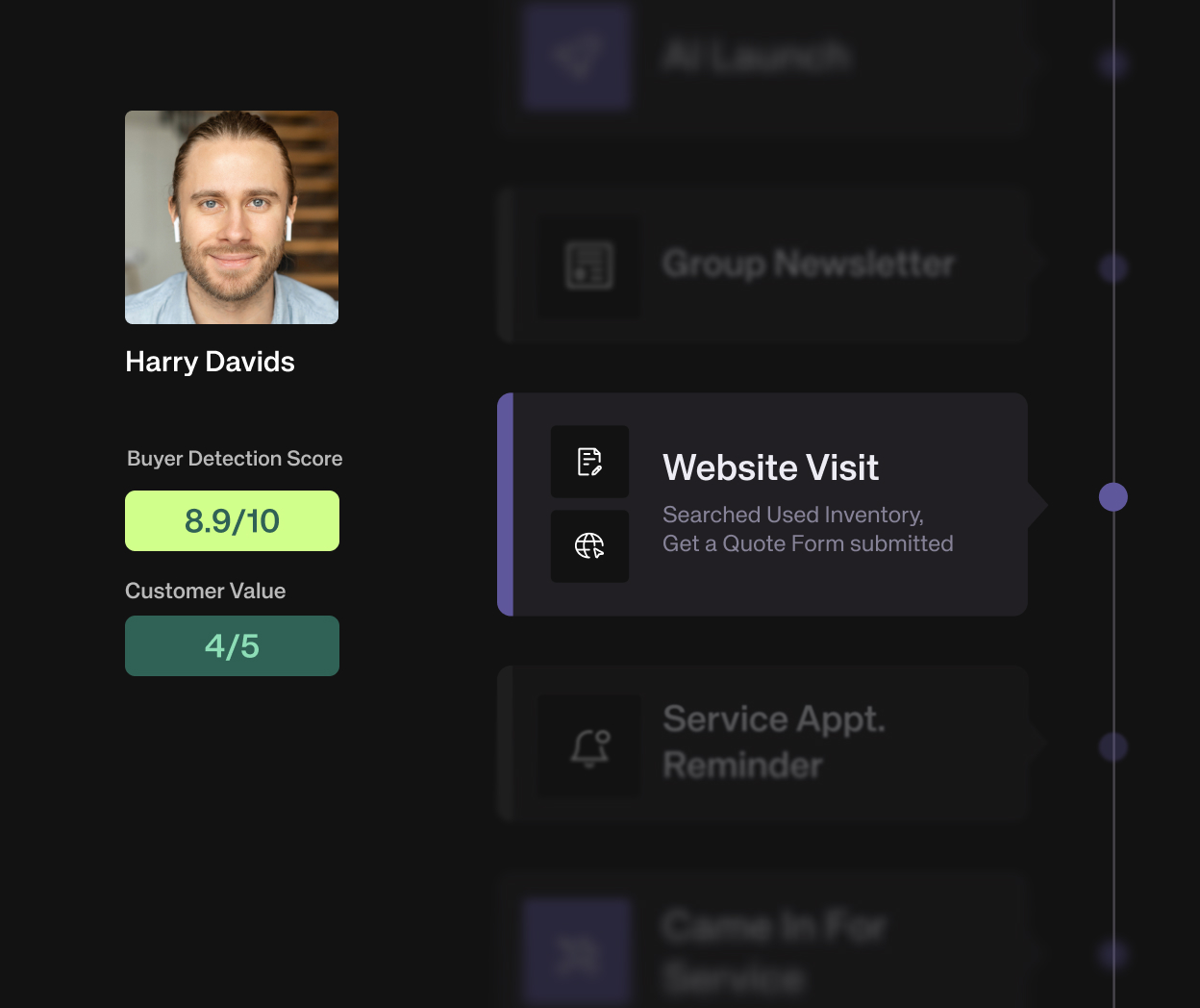Select the timeline dot next to AI Launch
Viewport: 1200px width, 1008px height.
[x=1112, y=64]
